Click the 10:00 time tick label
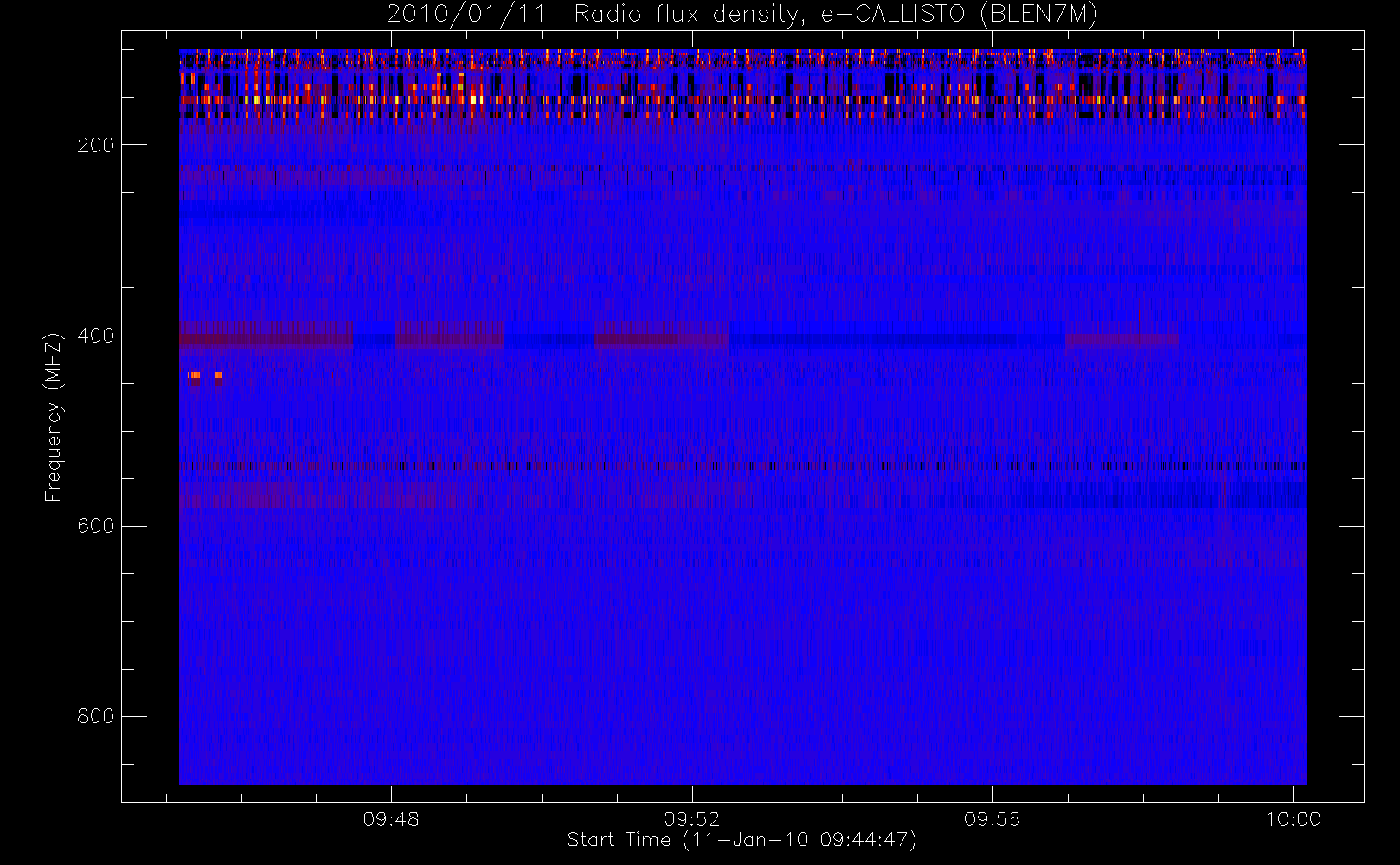Viewport: 1400px width, 865px height. pos(1293,818)
